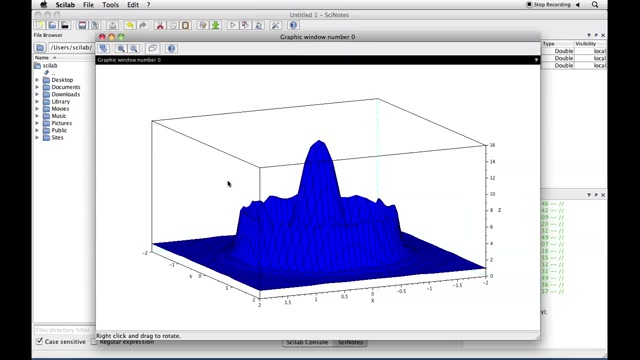Click the Print icon in SciNotes toolbar
Image resolution: width=640 pixels, height=360 pixels.
(113, 25)
